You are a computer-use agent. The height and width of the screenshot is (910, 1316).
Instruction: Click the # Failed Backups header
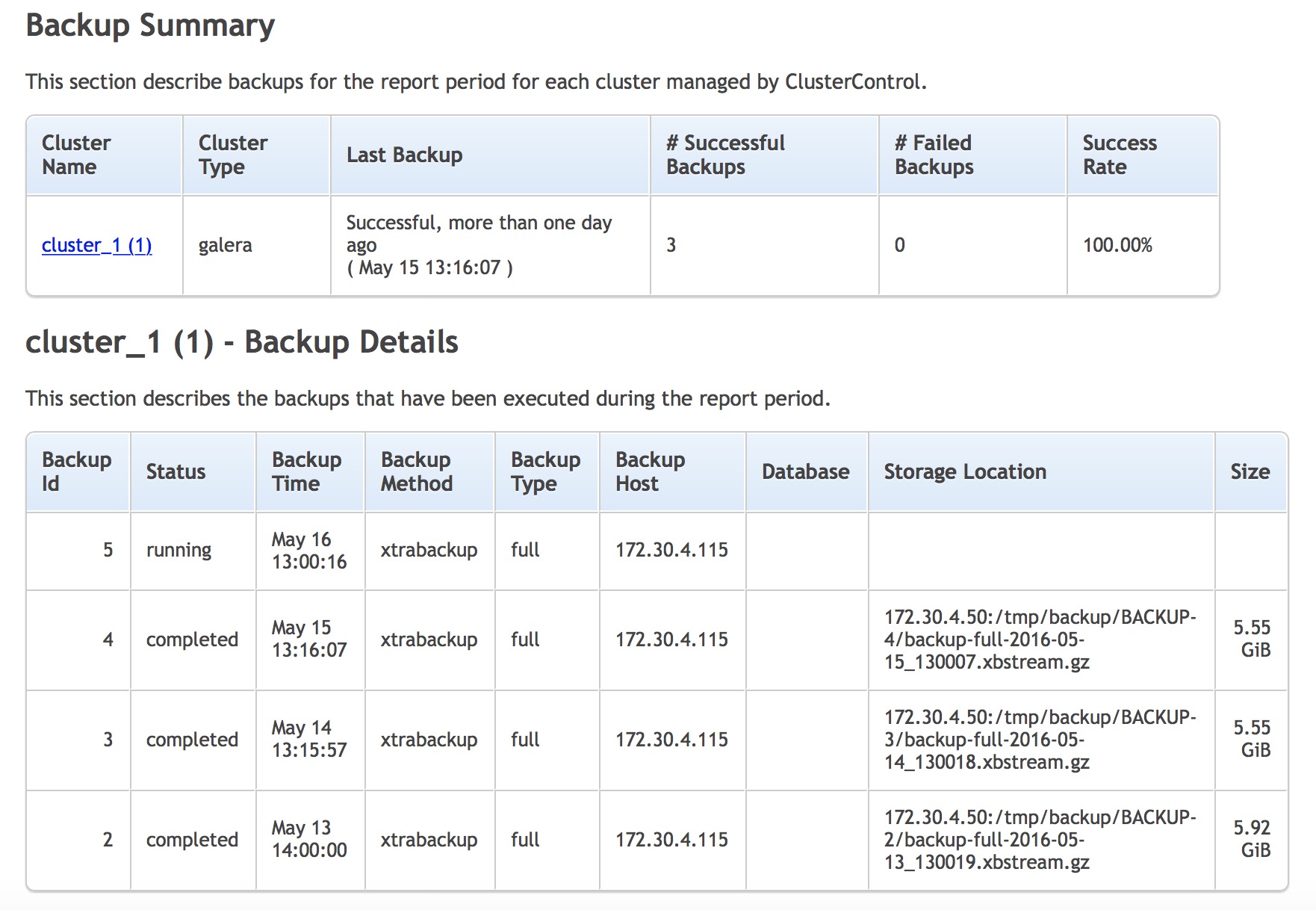click(x=972, y=155)
